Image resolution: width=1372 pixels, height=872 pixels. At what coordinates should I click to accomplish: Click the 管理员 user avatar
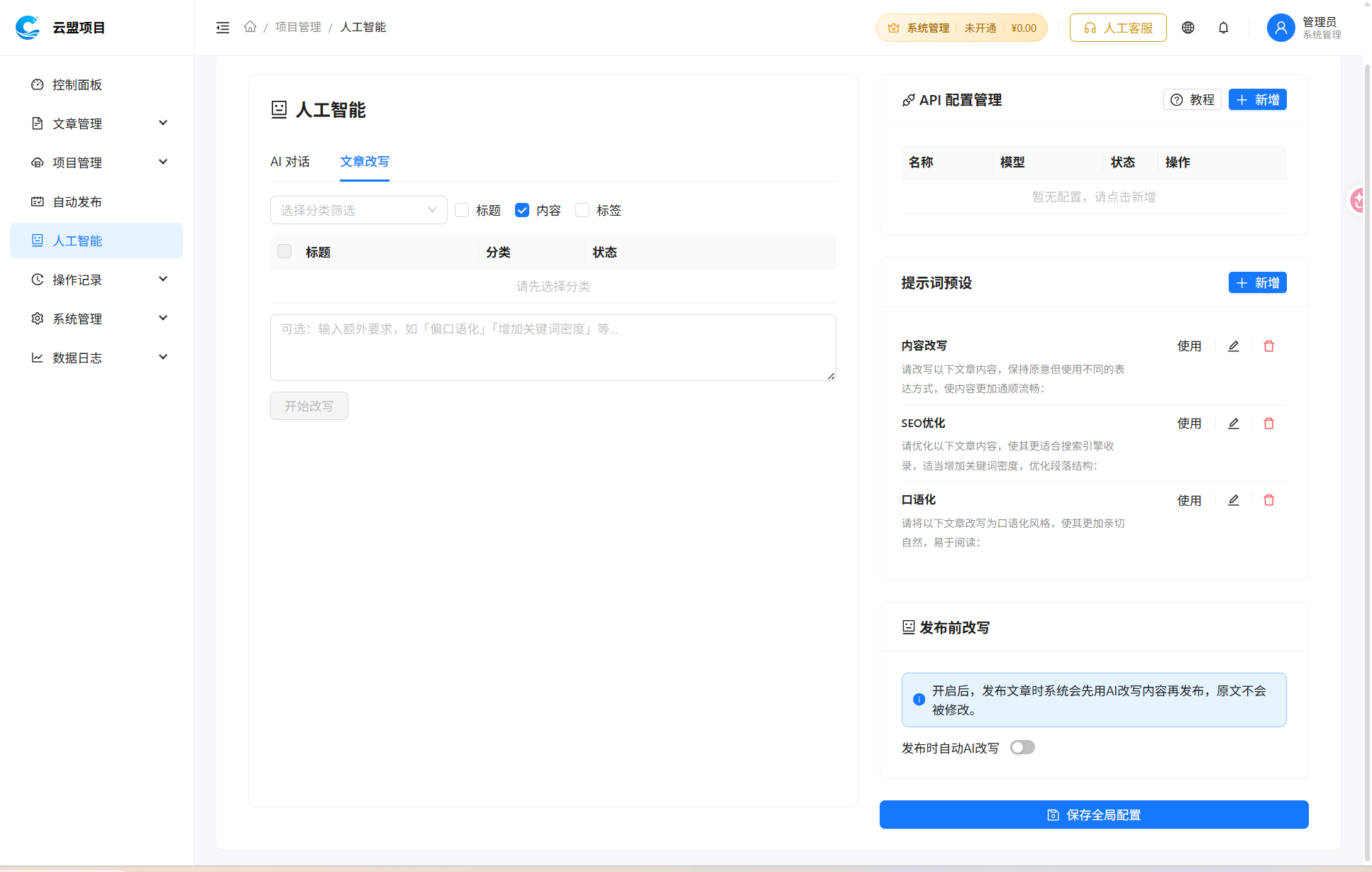coord(1281,28)
